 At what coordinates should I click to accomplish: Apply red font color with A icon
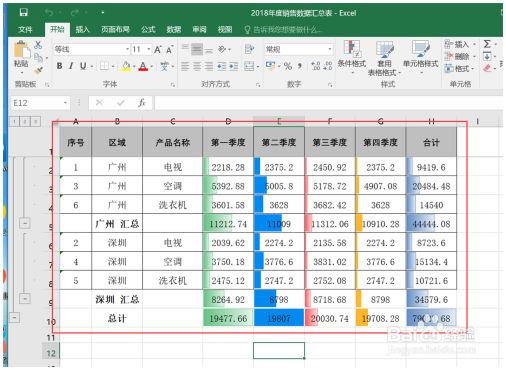[143, 66]
